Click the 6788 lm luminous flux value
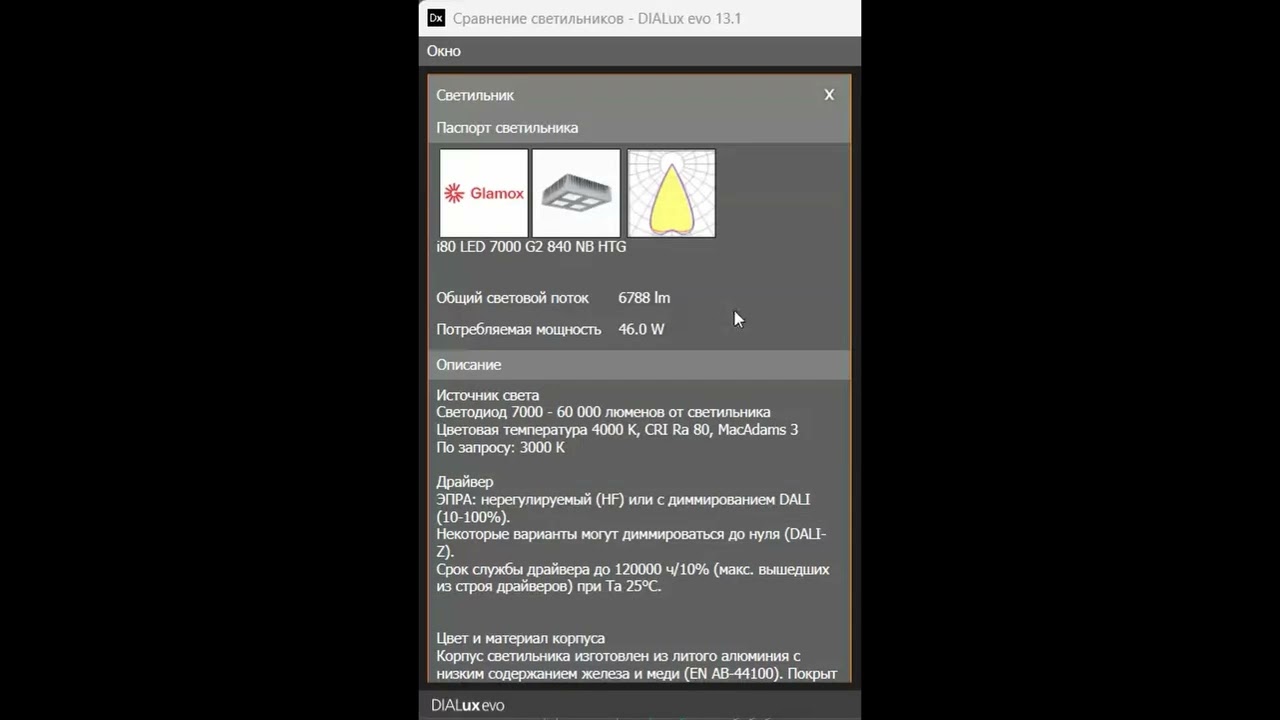 pyautogui.click(x=644, y=298)
